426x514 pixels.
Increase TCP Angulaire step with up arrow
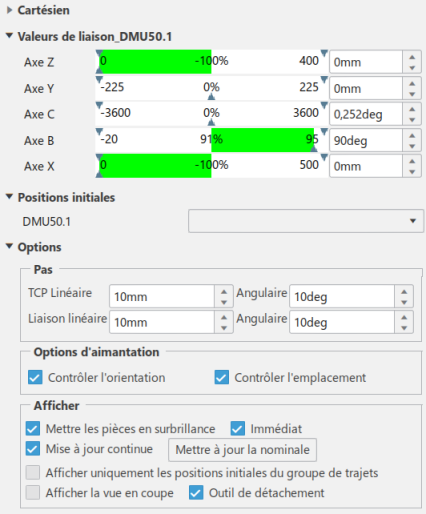point(404,292)
